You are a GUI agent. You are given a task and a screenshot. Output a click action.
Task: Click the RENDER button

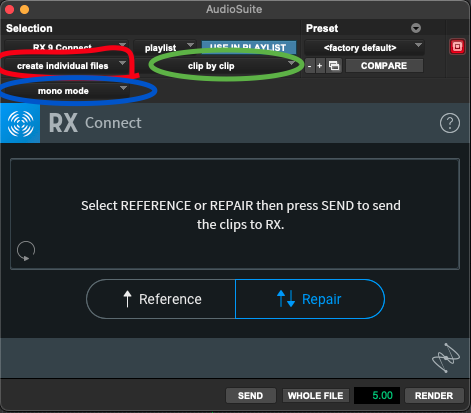pos(434,396)
